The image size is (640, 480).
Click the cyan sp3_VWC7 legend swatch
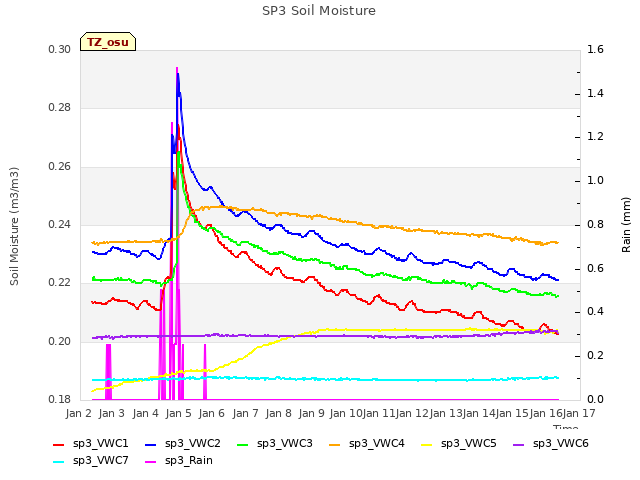(x=59, y=462)
